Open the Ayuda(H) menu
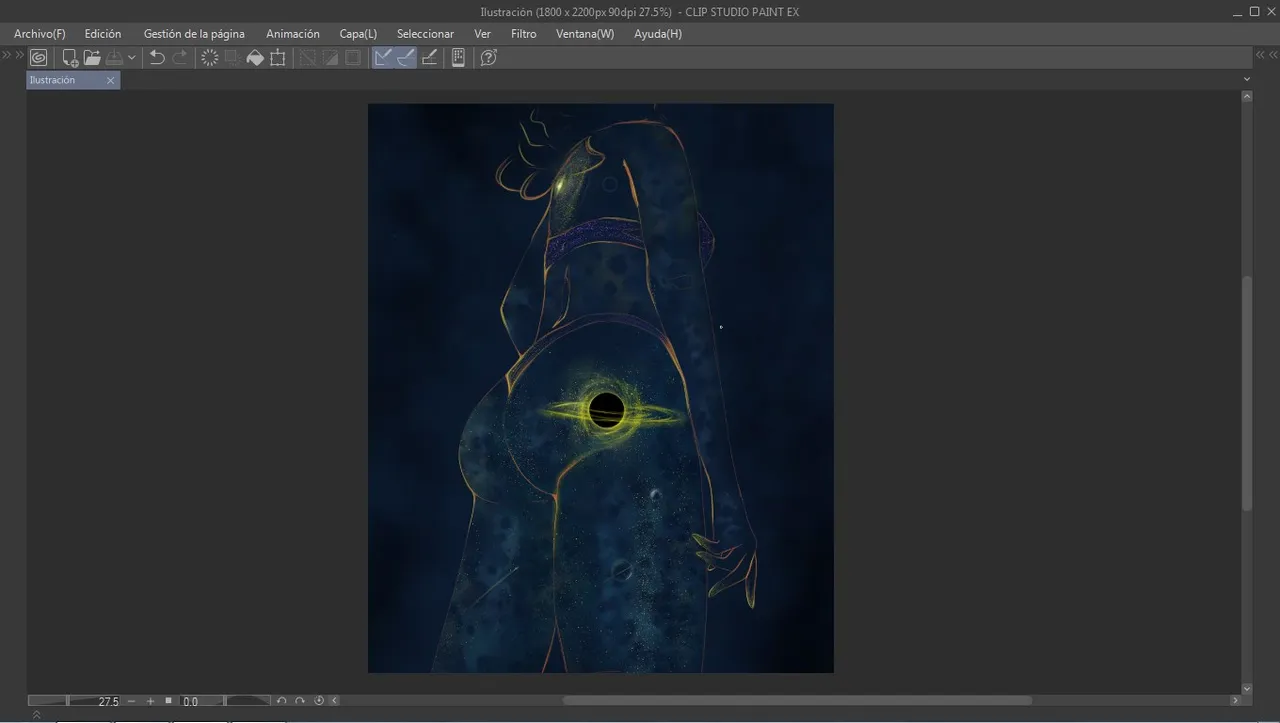 [658, 34]
